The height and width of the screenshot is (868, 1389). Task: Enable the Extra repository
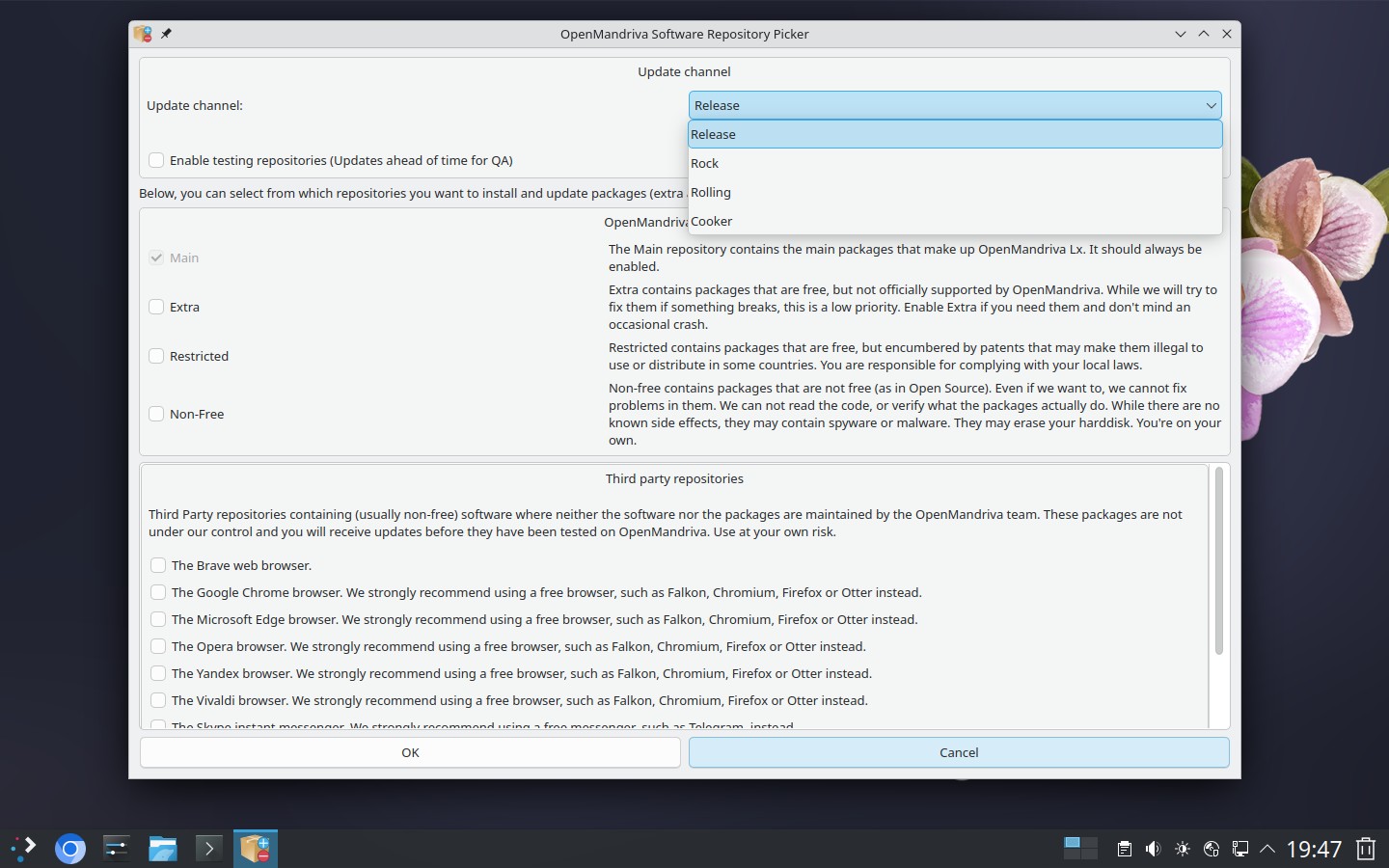156,307
